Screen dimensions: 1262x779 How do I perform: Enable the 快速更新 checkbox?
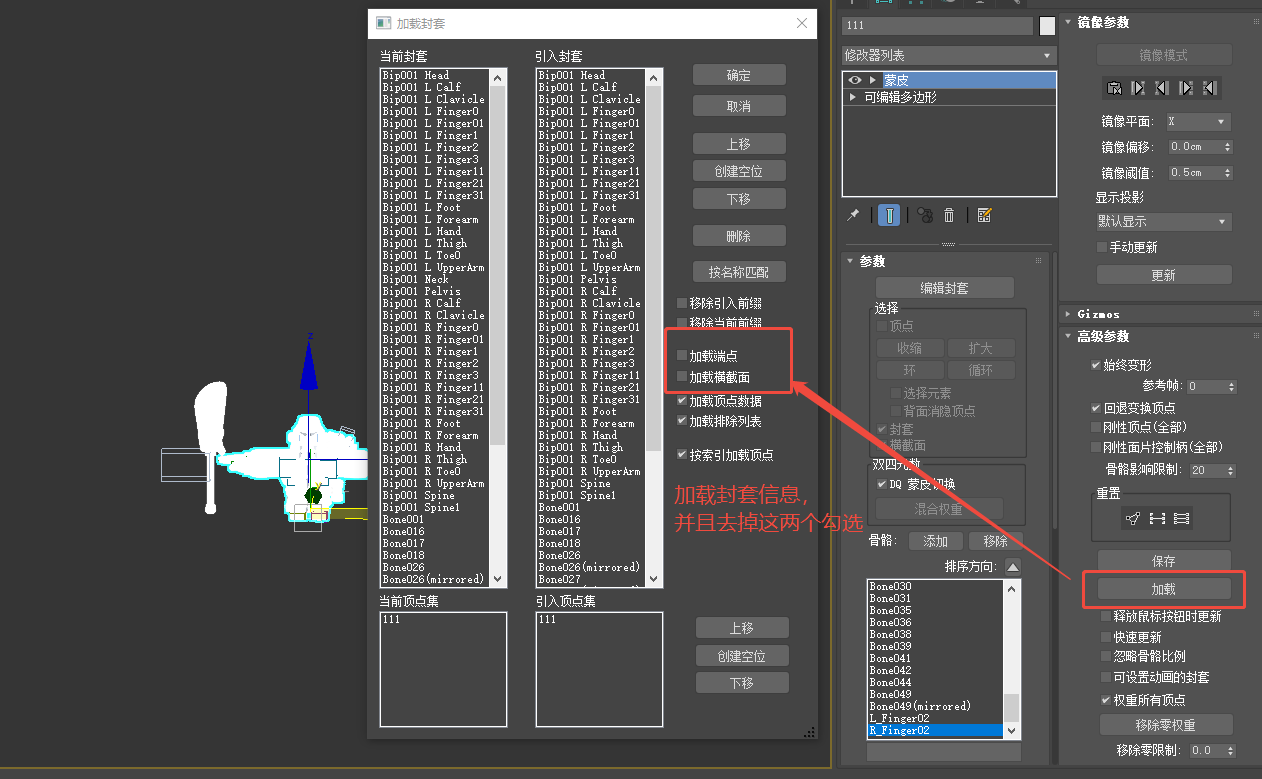(x=1106, y=637)
